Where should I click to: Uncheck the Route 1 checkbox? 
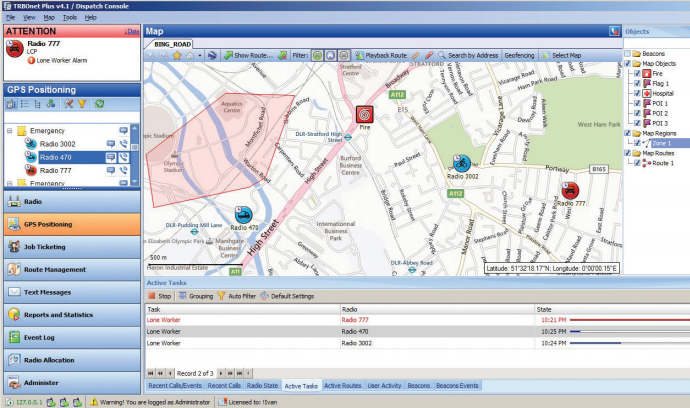(637, 163)
